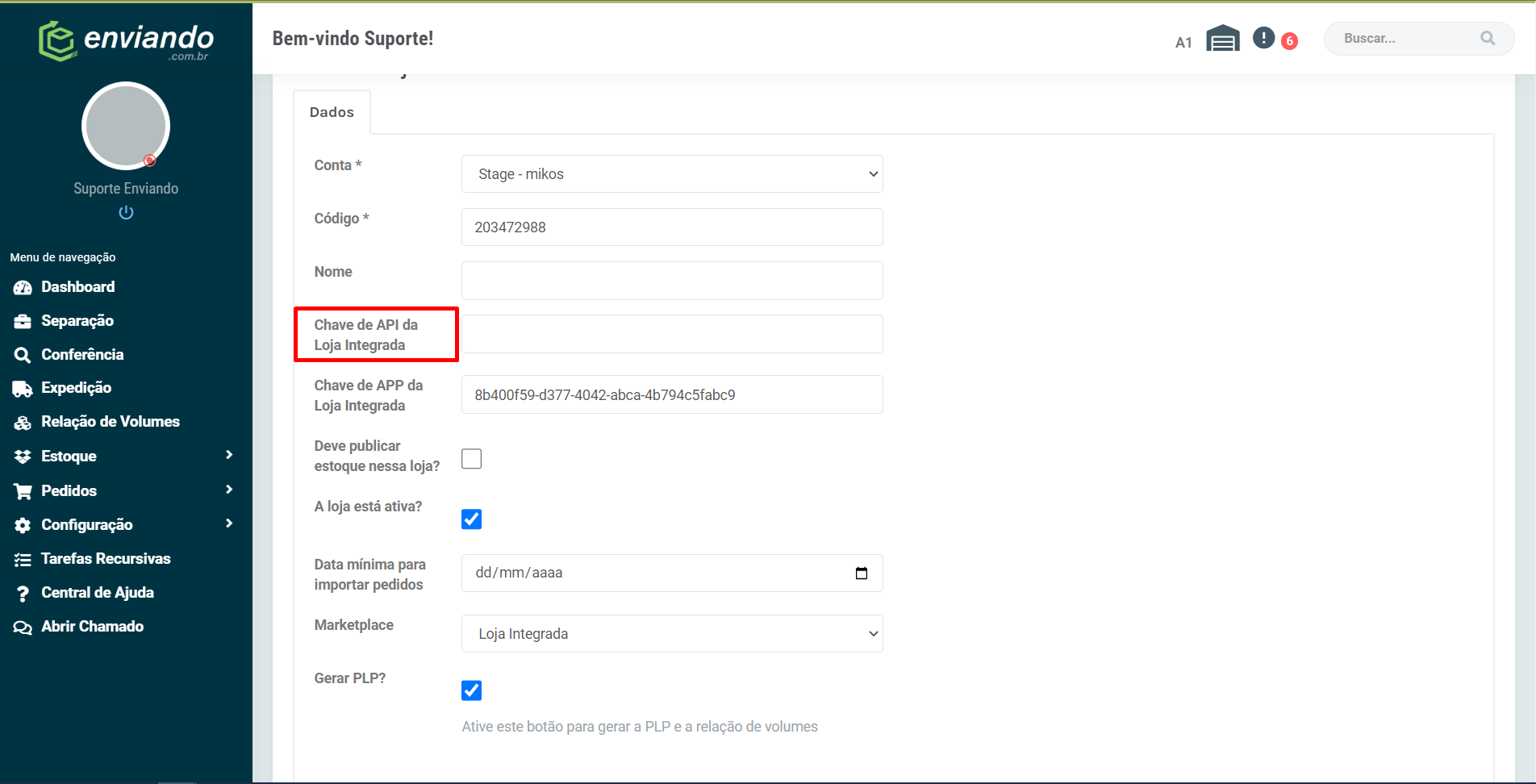Go to Expedição menu item
This screenshot has height=784, width=1536.
pos(77,388)
